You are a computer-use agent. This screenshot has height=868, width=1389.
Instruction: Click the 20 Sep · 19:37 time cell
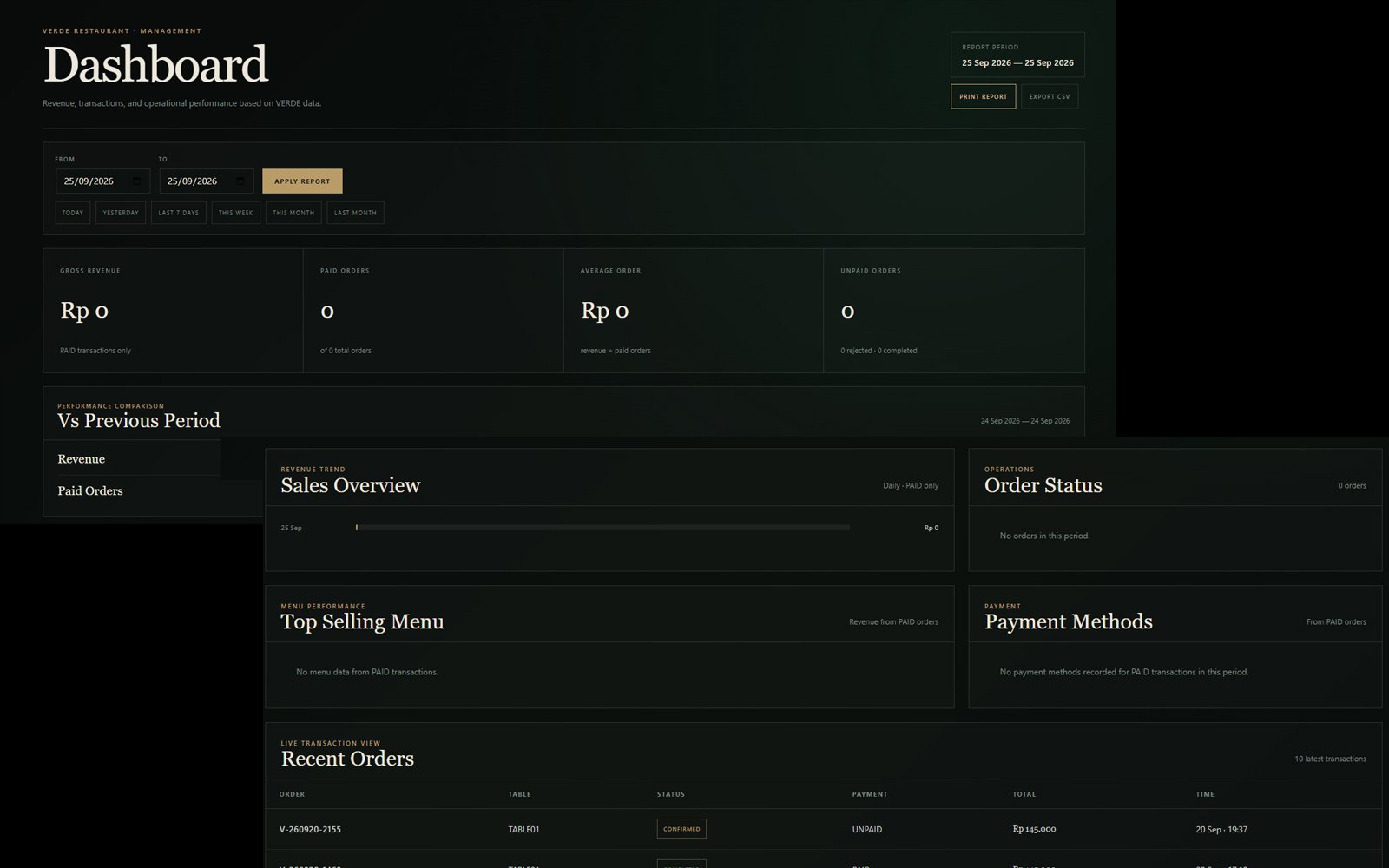click(1221, 830)
